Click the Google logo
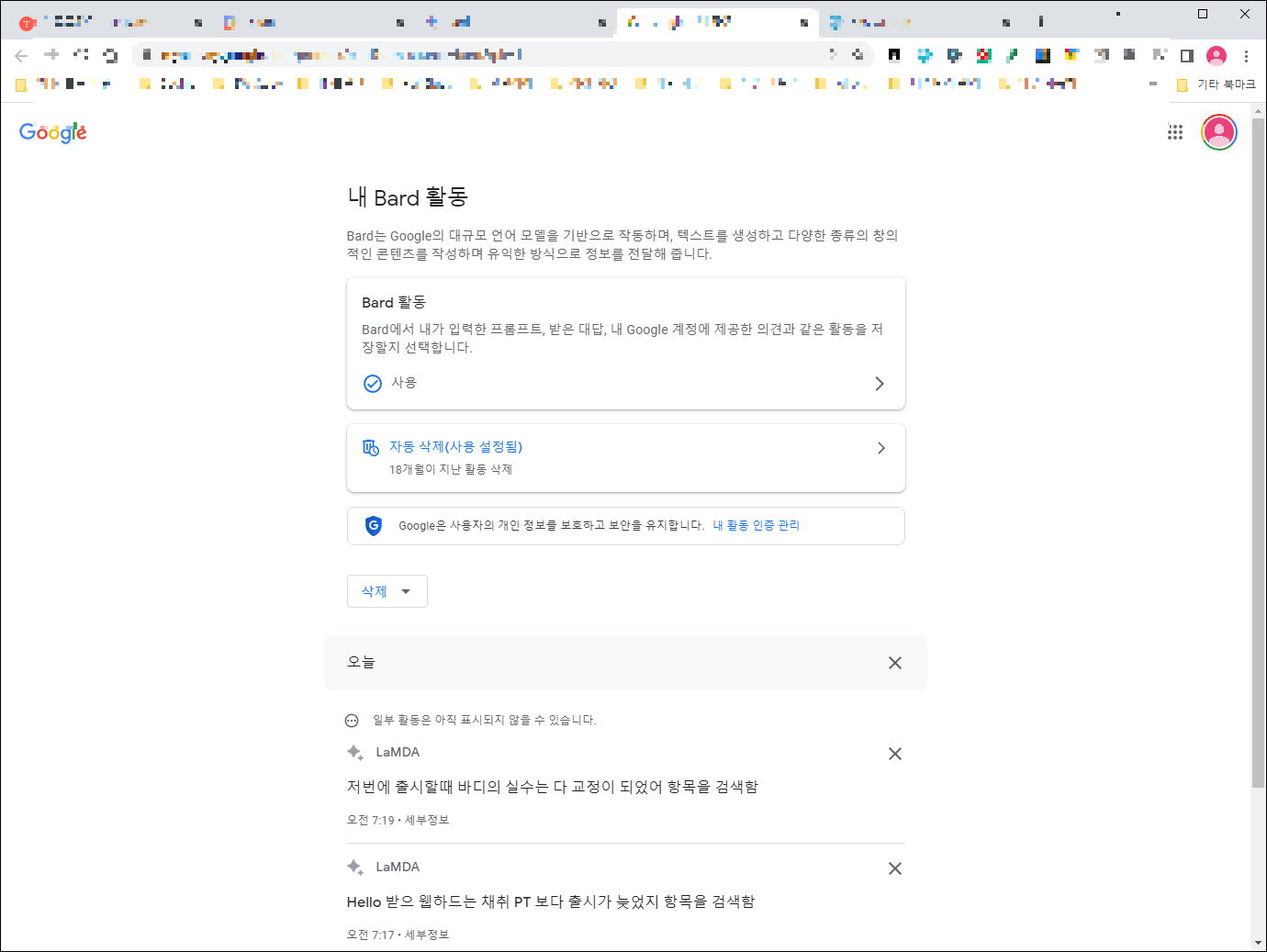This screenshot has width=1267, height=952. (53, 132)
